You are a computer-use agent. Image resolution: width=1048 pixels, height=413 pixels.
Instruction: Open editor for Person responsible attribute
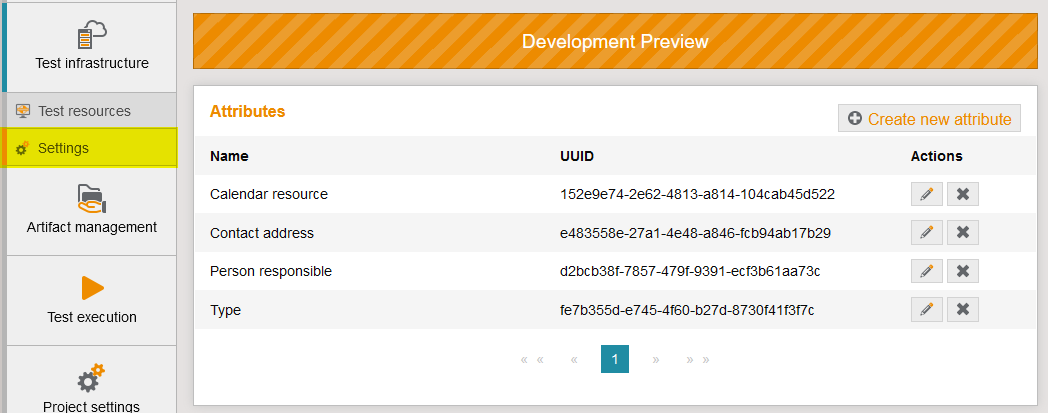(x=926, y=271)
